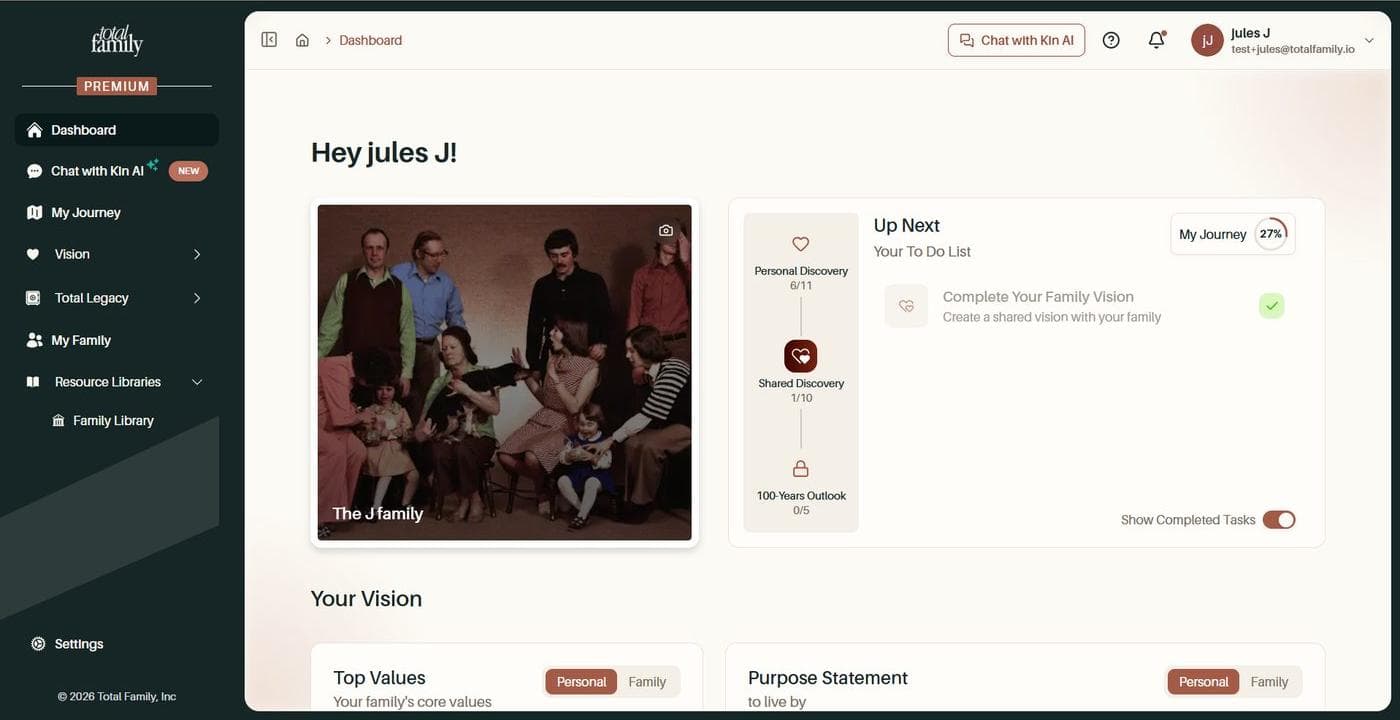Click the Chat with Kin AI button in header
1400x720 pixels.
(x=1016, y=40)
